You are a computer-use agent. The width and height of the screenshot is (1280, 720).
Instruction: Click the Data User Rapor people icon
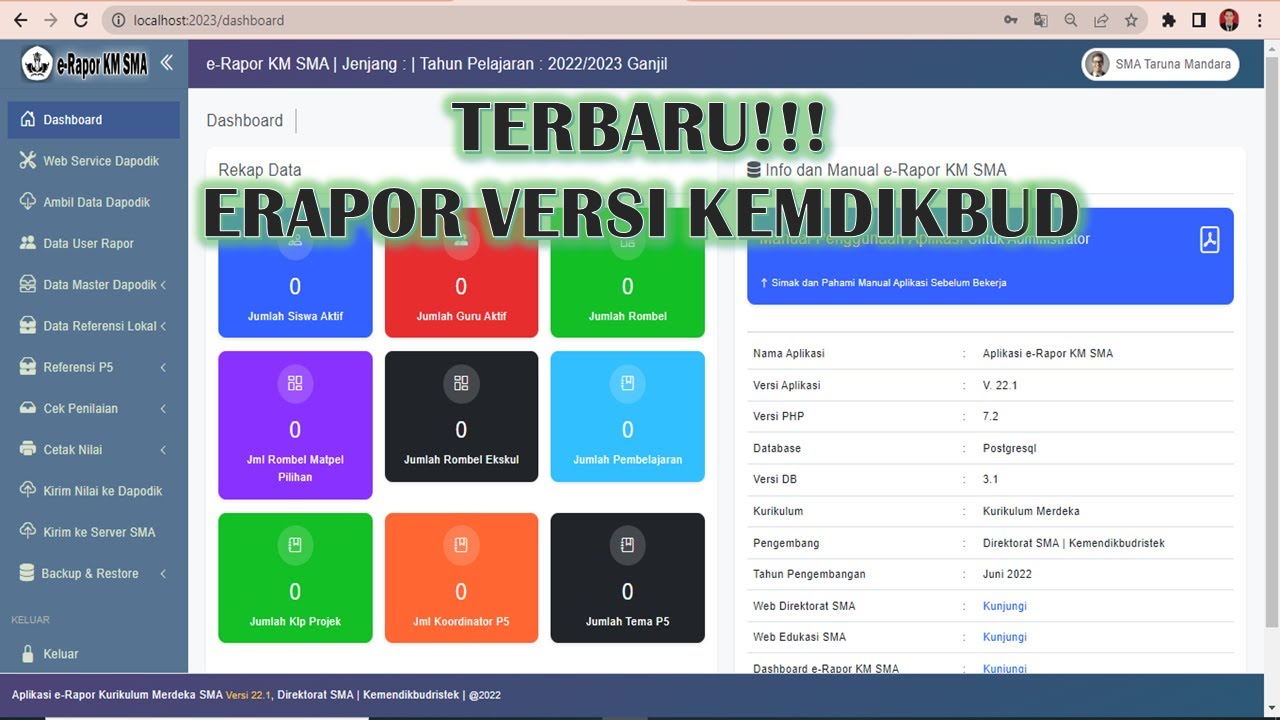pos(27,243)
